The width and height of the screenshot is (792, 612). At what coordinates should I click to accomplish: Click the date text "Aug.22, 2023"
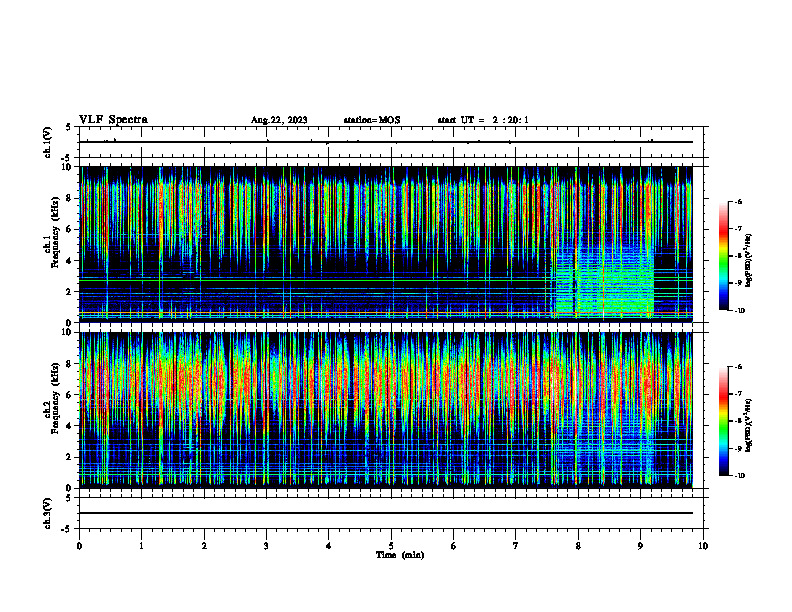pyautogui.click(x=279, y=120)
